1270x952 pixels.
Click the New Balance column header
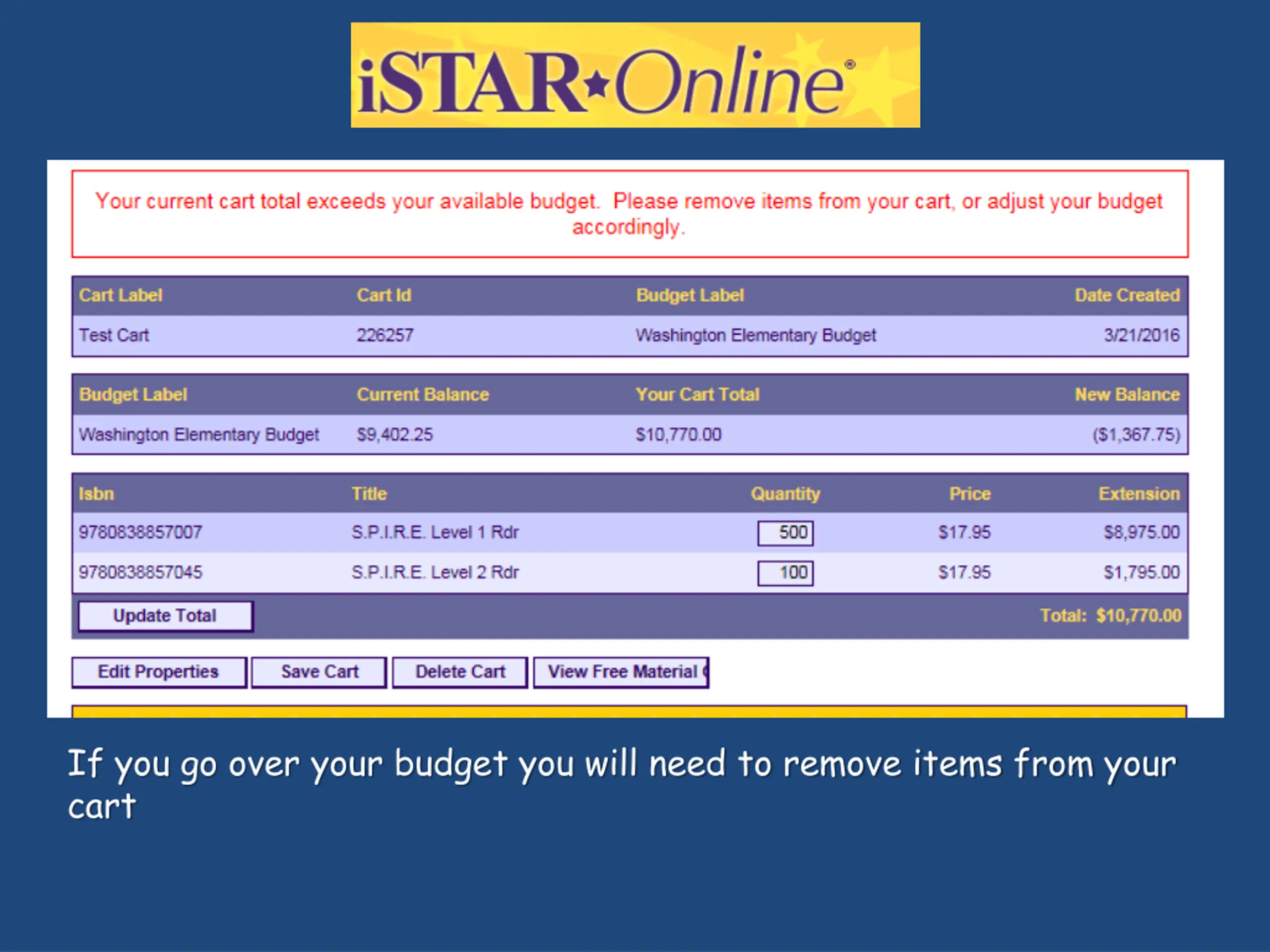[1127, 395]
